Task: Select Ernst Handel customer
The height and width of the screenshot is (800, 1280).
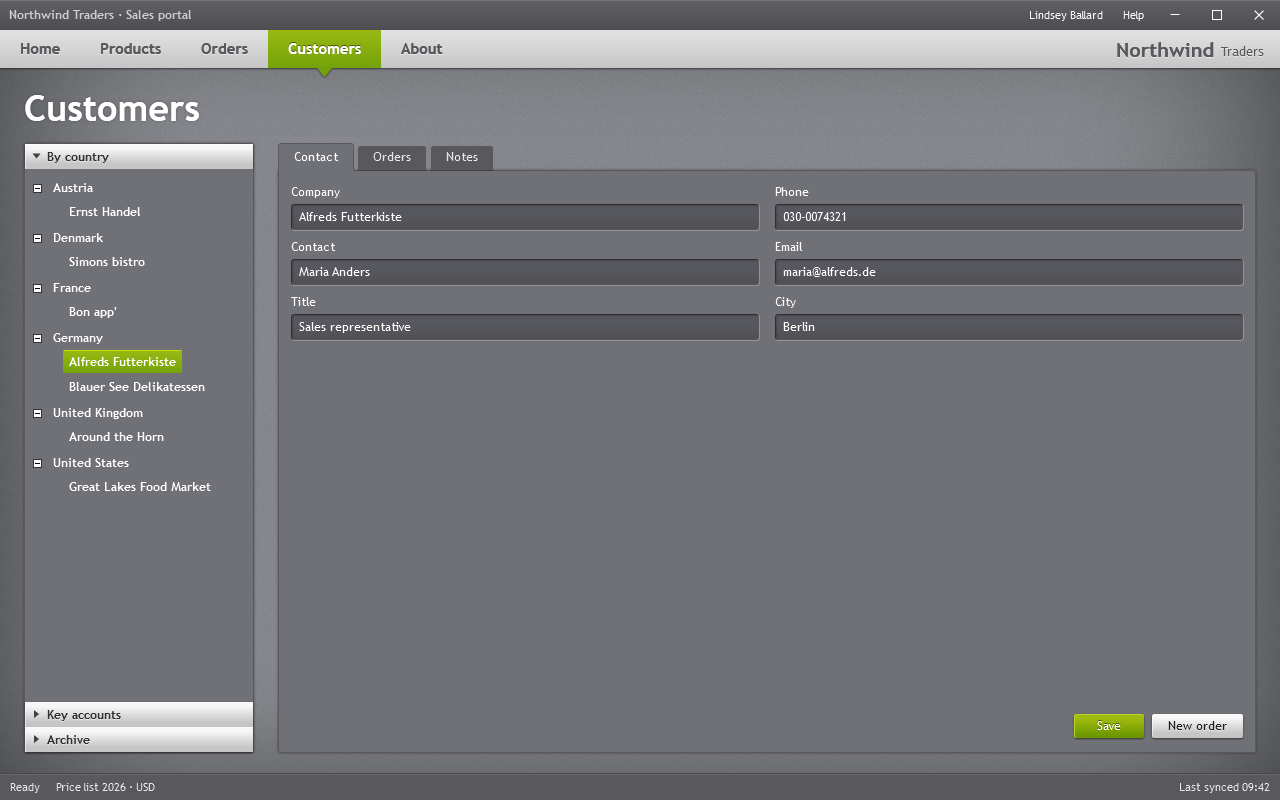Action: pos(105,212)
